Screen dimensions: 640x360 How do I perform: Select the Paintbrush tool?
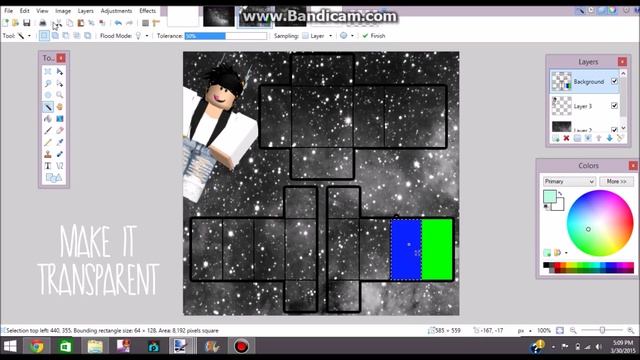click(x=48, y=131)
